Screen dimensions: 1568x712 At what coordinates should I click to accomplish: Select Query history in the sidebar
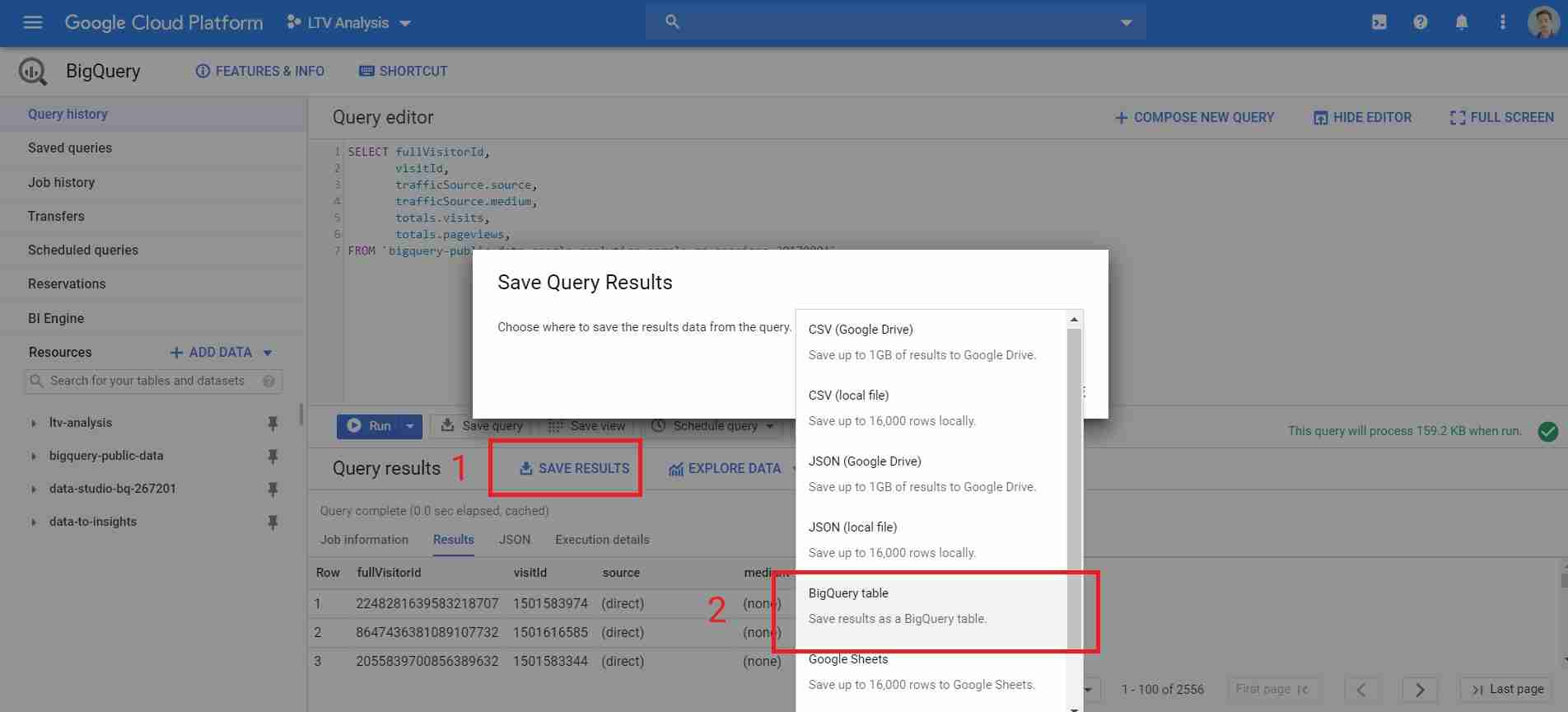coord(154,114)
